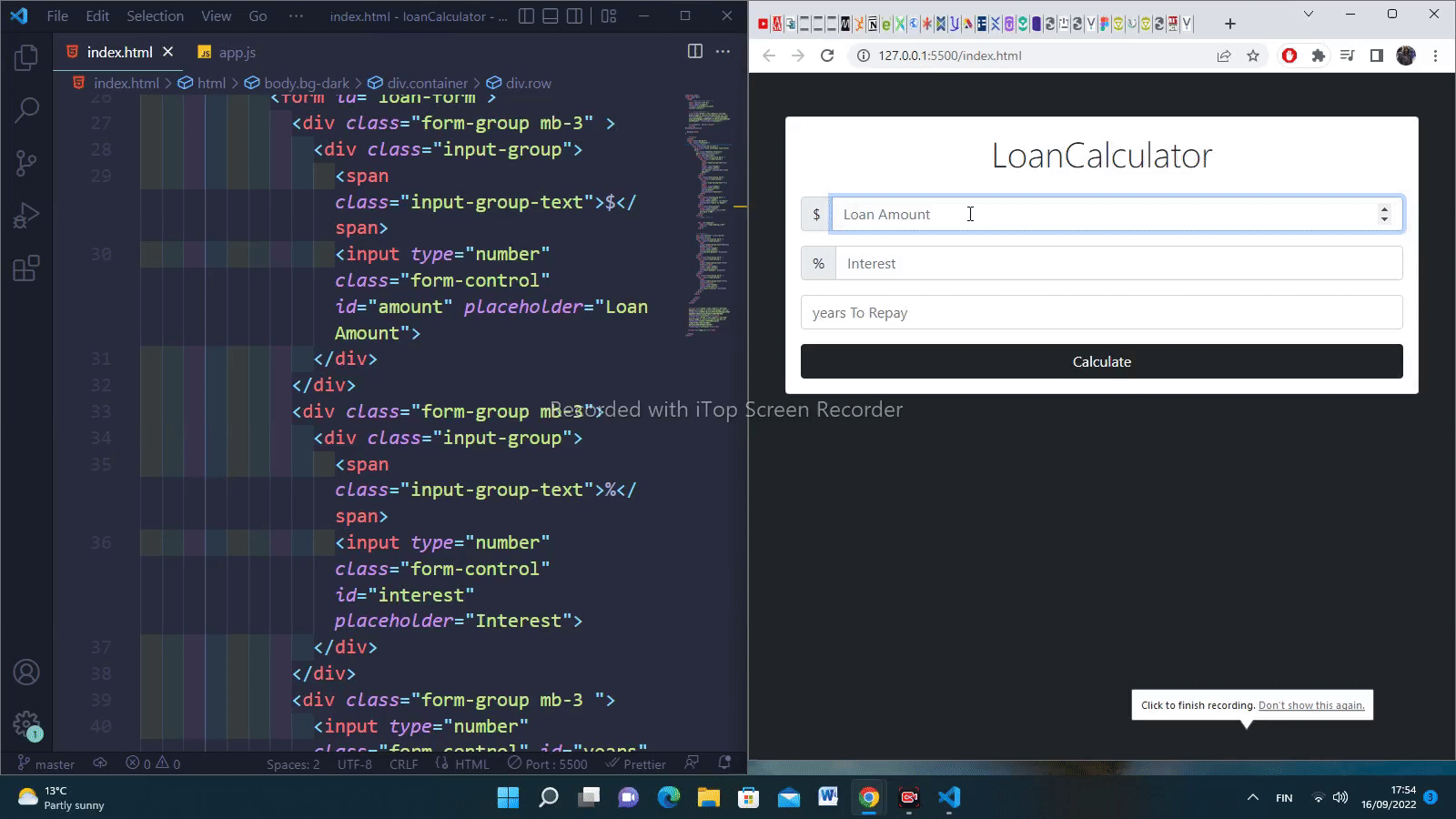Expand the html breadcrumb
The height and width of the screenshot is (819, 1456).
[202, 83]
